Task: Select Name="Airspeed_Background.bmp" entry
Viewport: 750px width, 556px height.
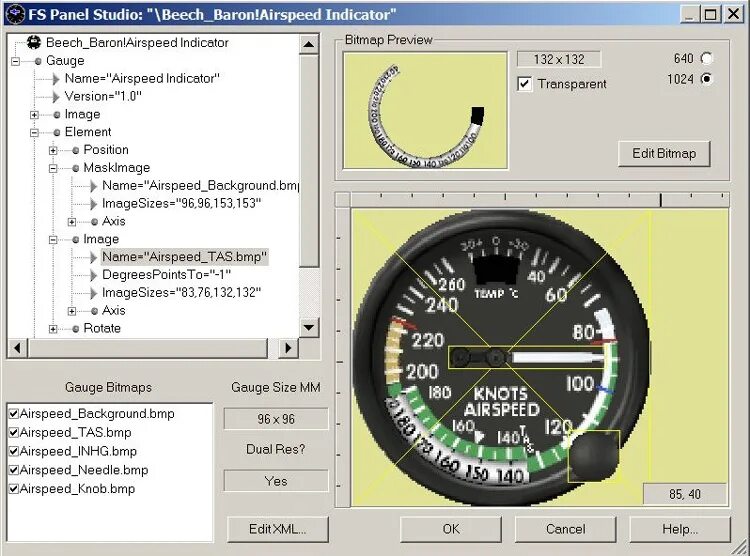Action: click(x=200, y=186)
